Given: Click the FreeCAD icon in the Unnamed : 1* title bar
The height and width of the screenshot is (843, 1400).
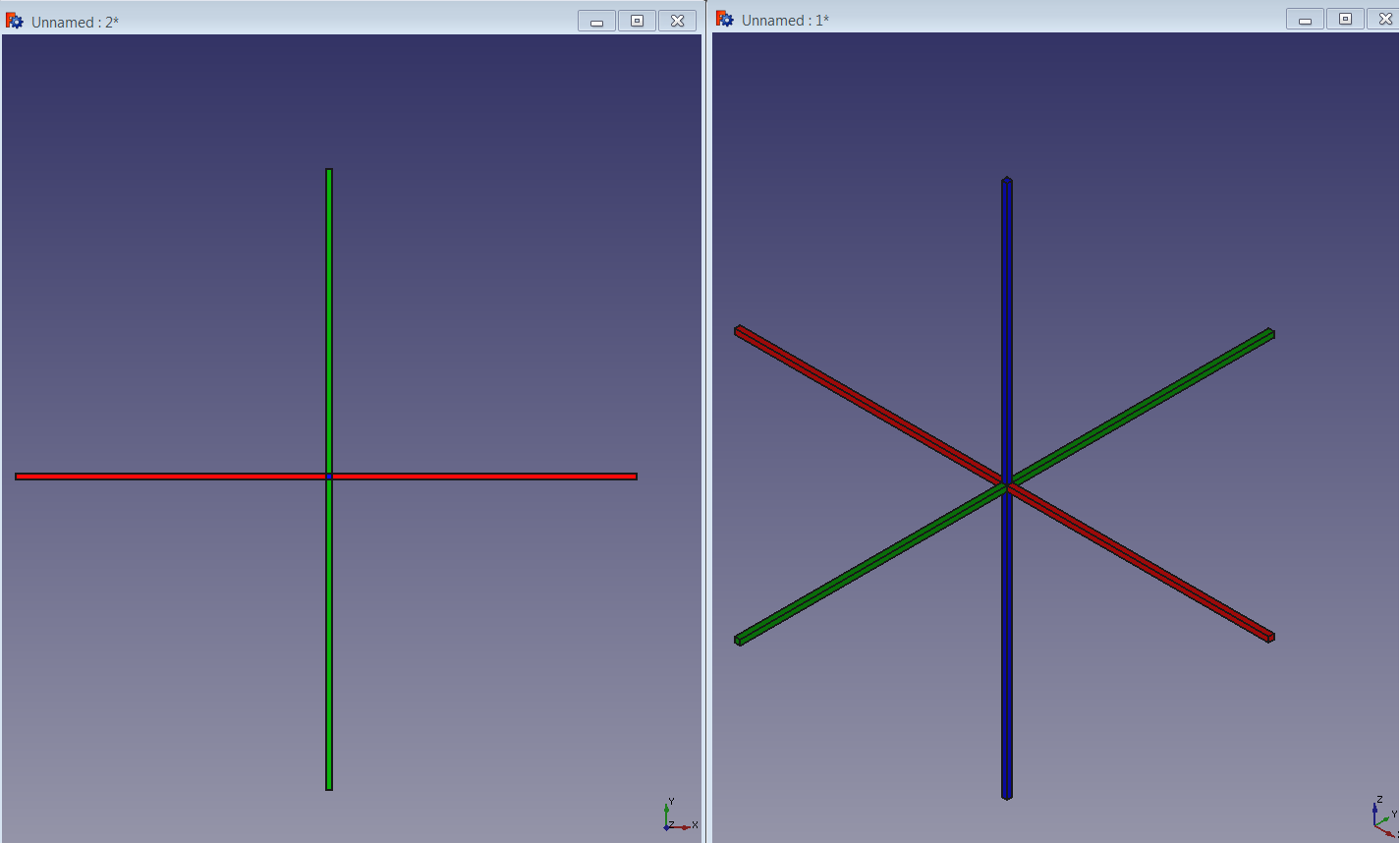Looking at the screenshot, I should click(x=722, y=19).
